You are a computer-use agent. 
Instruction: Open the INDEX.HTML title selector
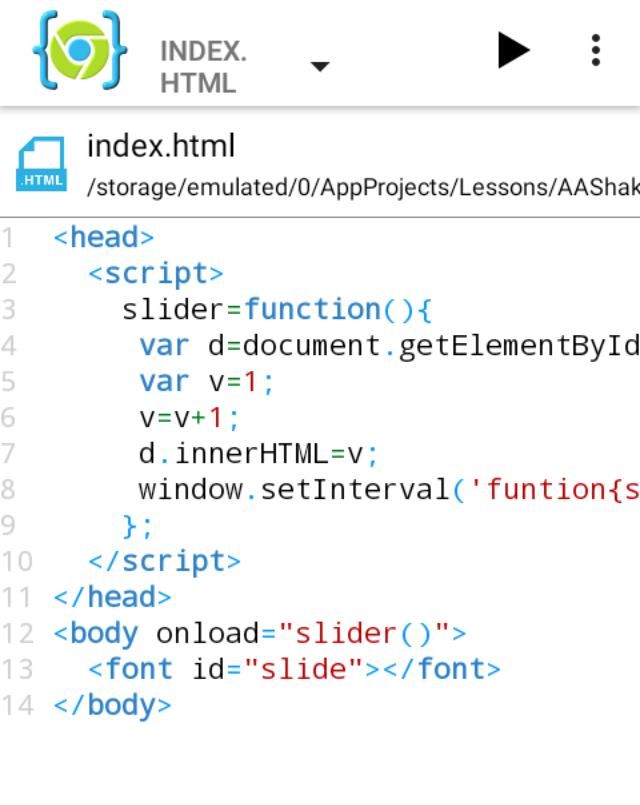(203, 66)
